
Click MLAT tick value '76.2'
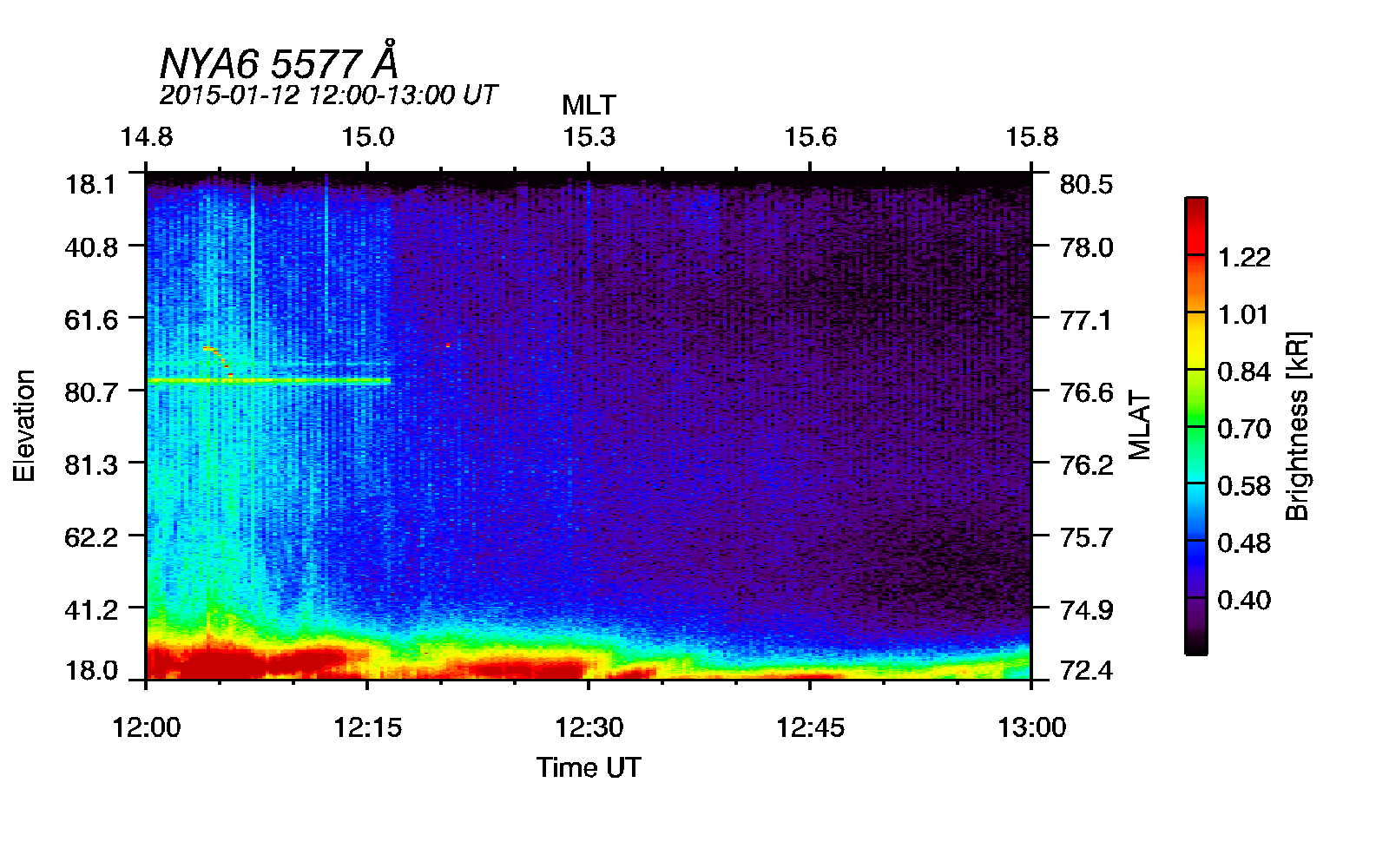pyautogui.click(x=1087, y=464)
